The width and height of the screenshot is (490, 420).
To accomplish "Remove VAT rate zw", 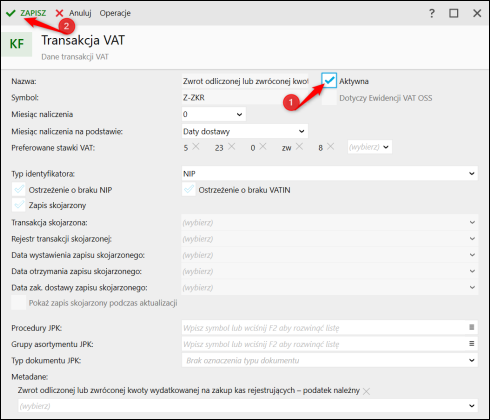I will pos(299,146).
